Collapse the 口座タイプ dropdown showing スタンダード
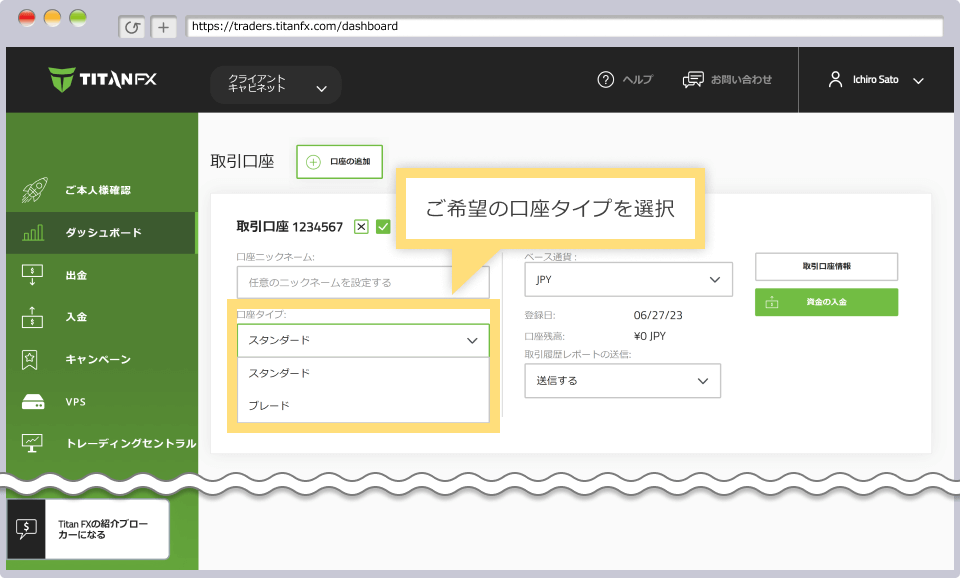This screenshot has height=578, width=960. pos(363,340)
